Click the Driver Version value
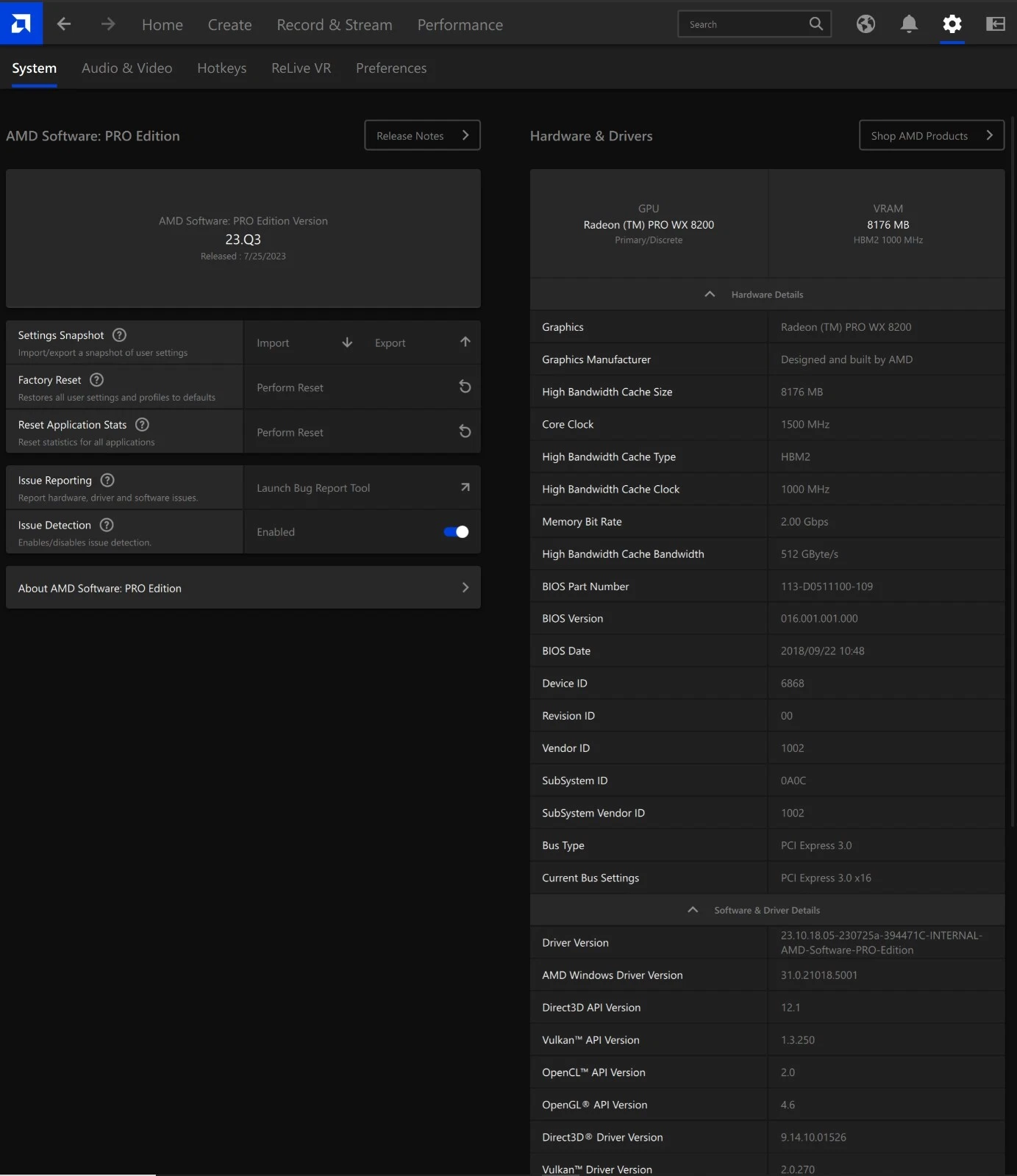Viewport: 1017px width, 1176px height. point(881,942)
